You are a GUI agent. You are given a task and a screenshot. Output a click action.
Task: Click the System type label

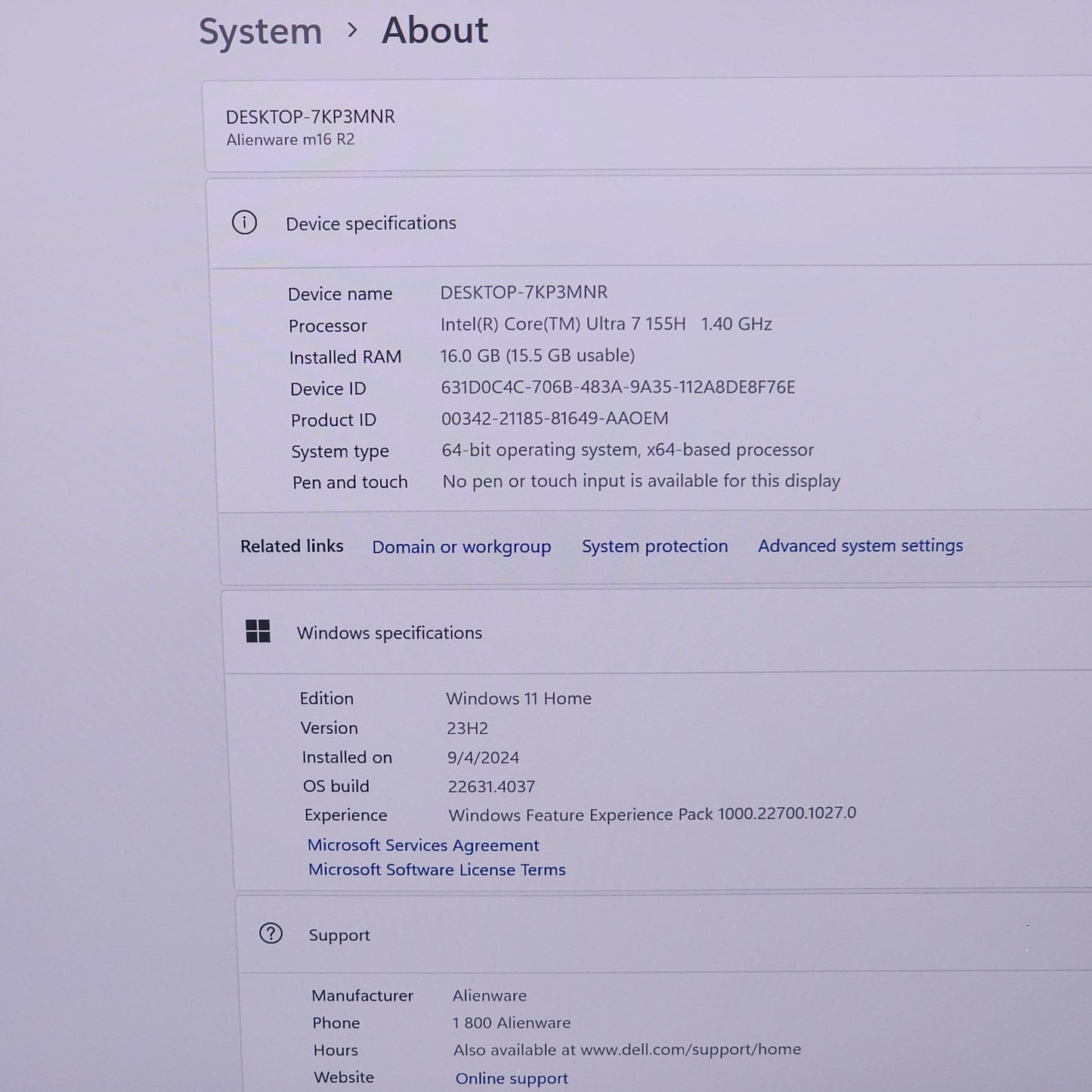(340, 451)
